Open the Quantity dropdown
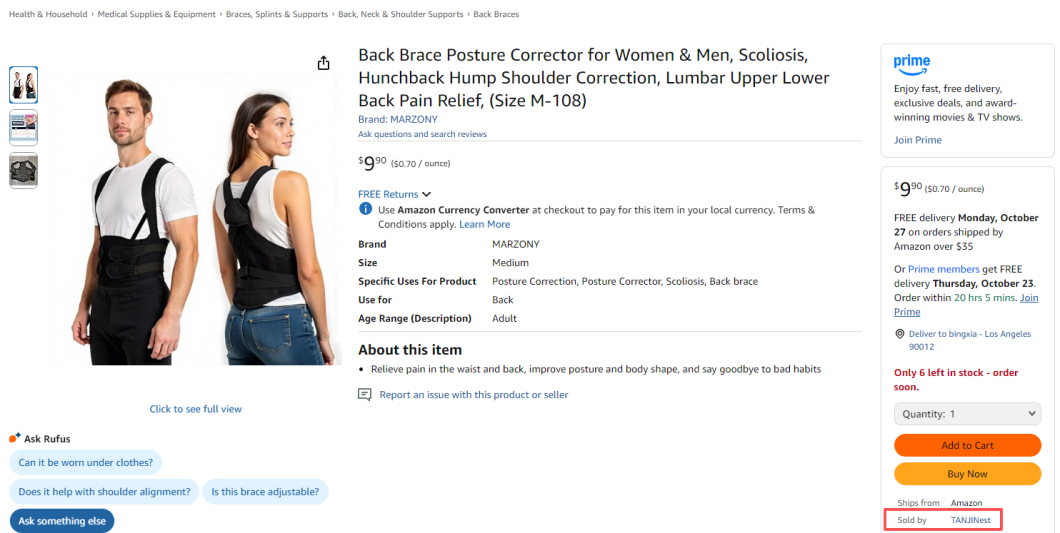Viewport: 1060px width, 533px height. (x=967, y=414)
